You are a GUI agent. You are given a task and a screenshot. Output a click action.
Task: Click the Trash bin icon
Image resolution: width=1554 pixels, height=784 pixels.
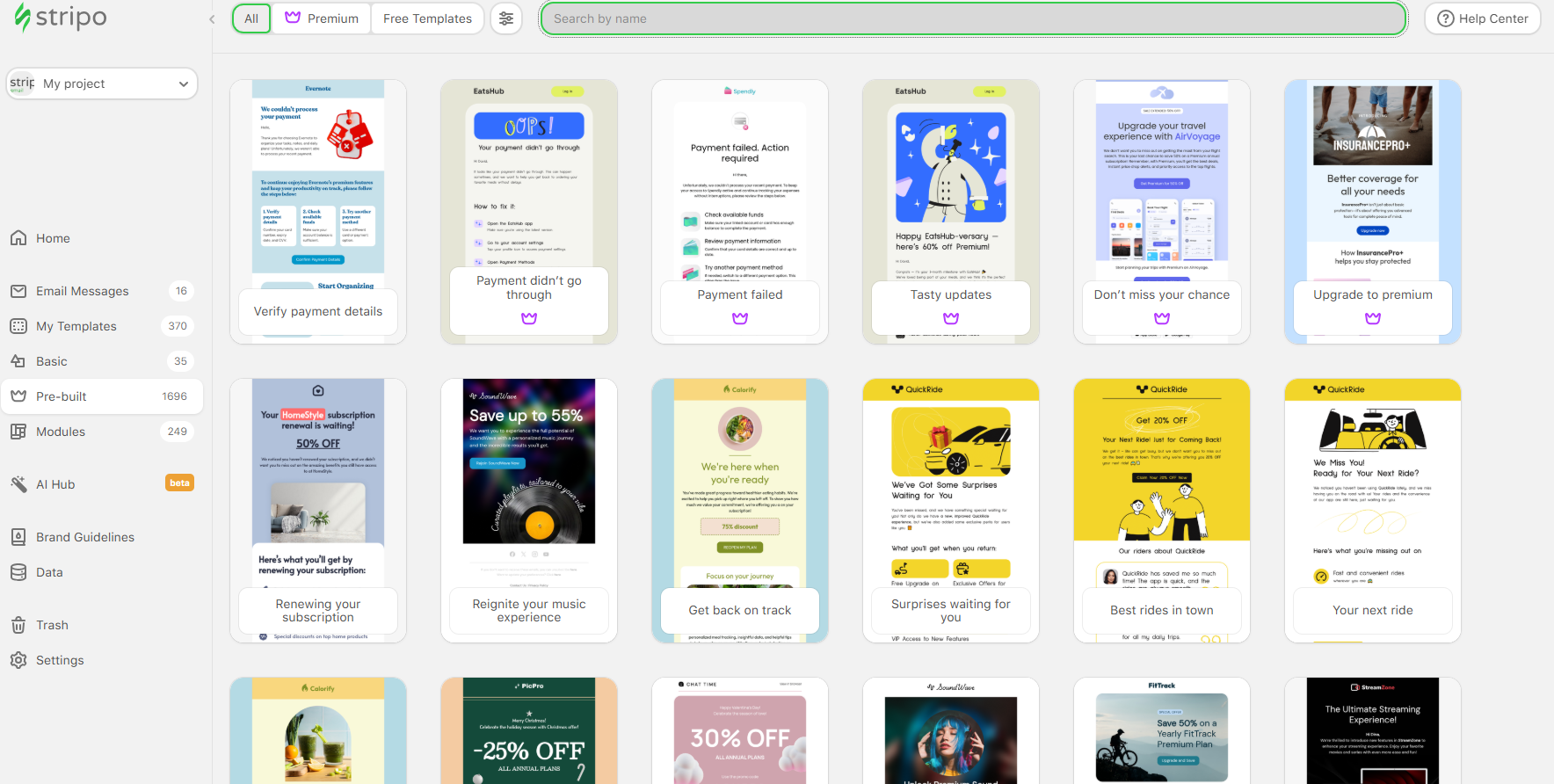18,625
